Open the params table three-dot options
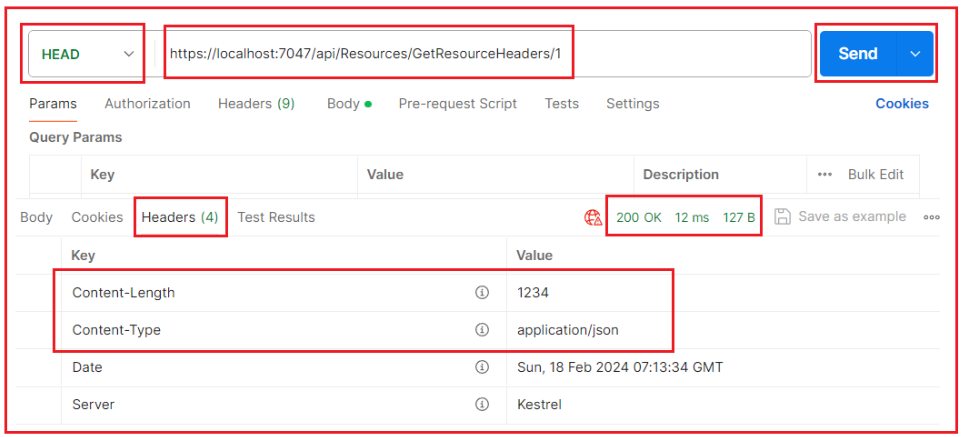Screen dimensions: 962x437 click(x=825, y=174)
